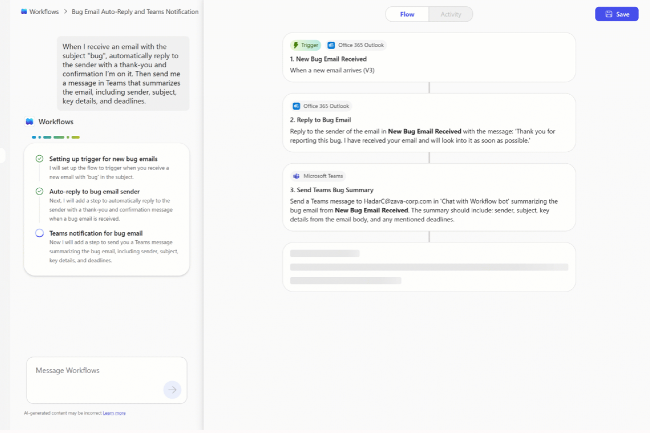Click the colored progress bar under Workflows

click(56, 137)
